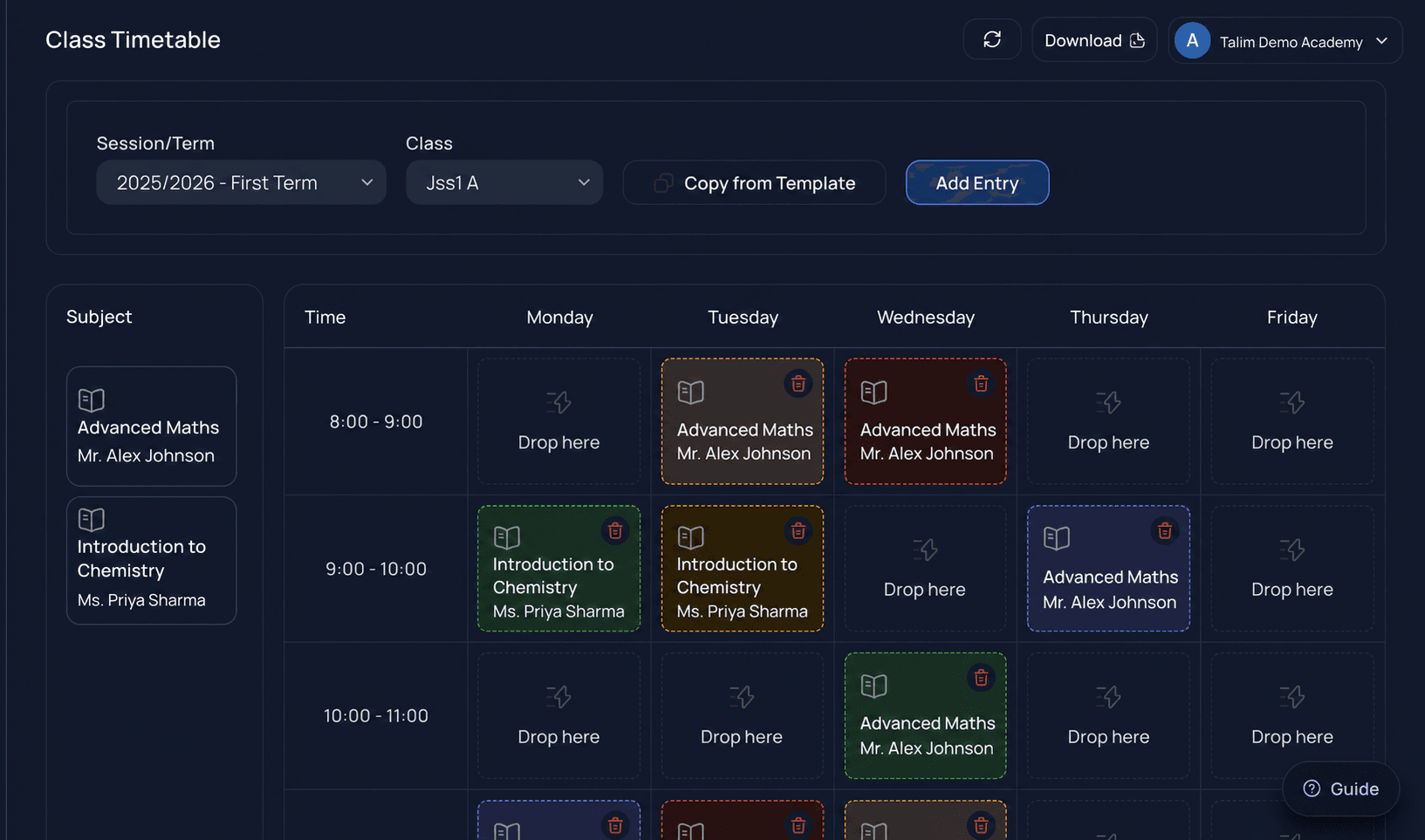Click the Thursday column header
Image resolution: width=1425 pixels, height=840 pixels.
point(1109,318)
